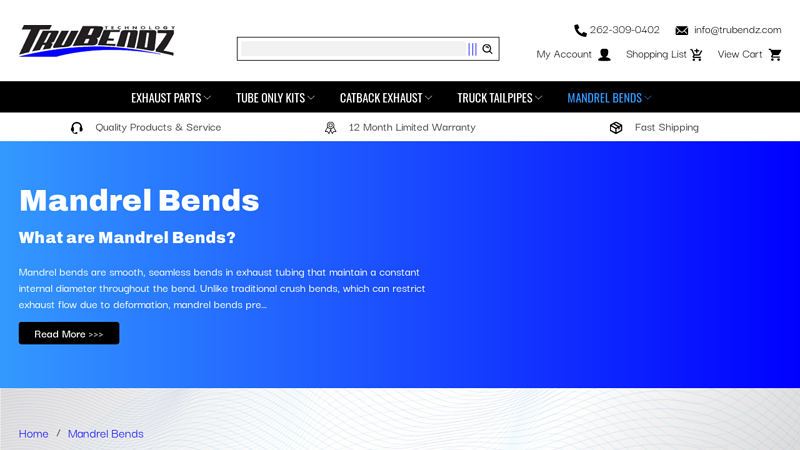Image resolution: width=800 pixels, height=450 pixels.
Task: Open the Catback Exhaust dropdown menu
Action: coord(386,98)
